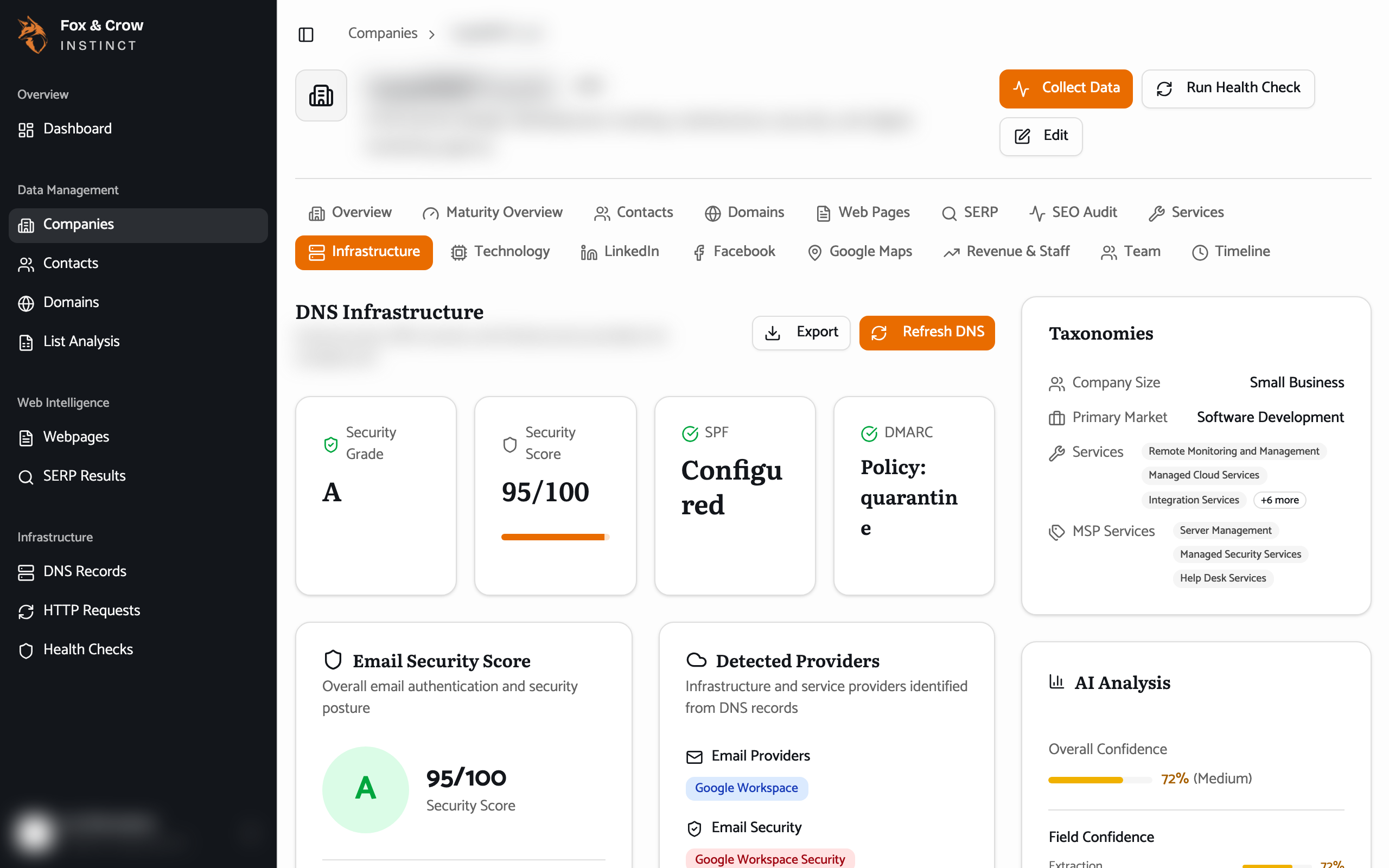Switch to the Services tab
This screenshot has height=868, width=1389.
[x=1187, y=213]
